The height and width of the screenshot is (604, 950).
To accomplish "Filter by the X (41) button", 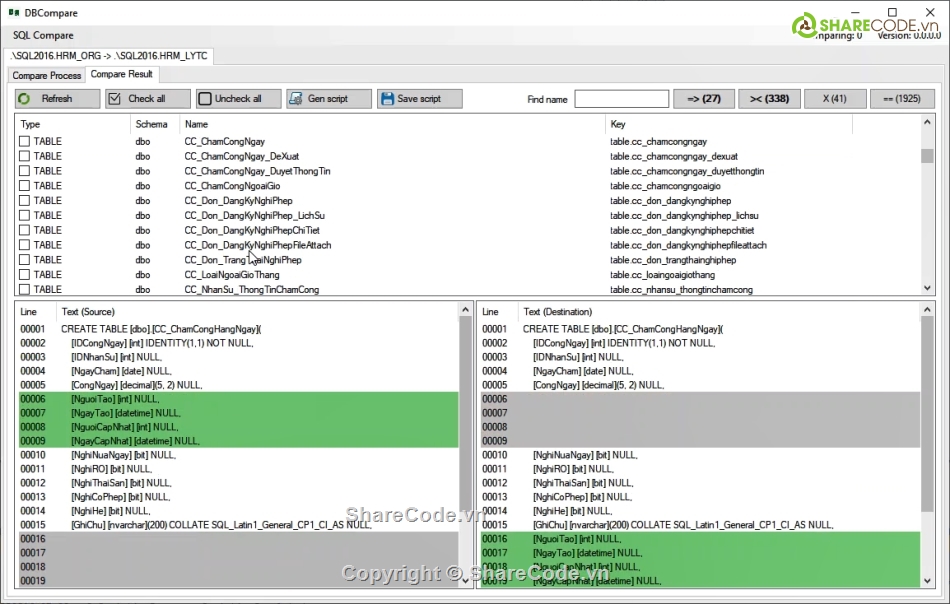I will [835, 99].
